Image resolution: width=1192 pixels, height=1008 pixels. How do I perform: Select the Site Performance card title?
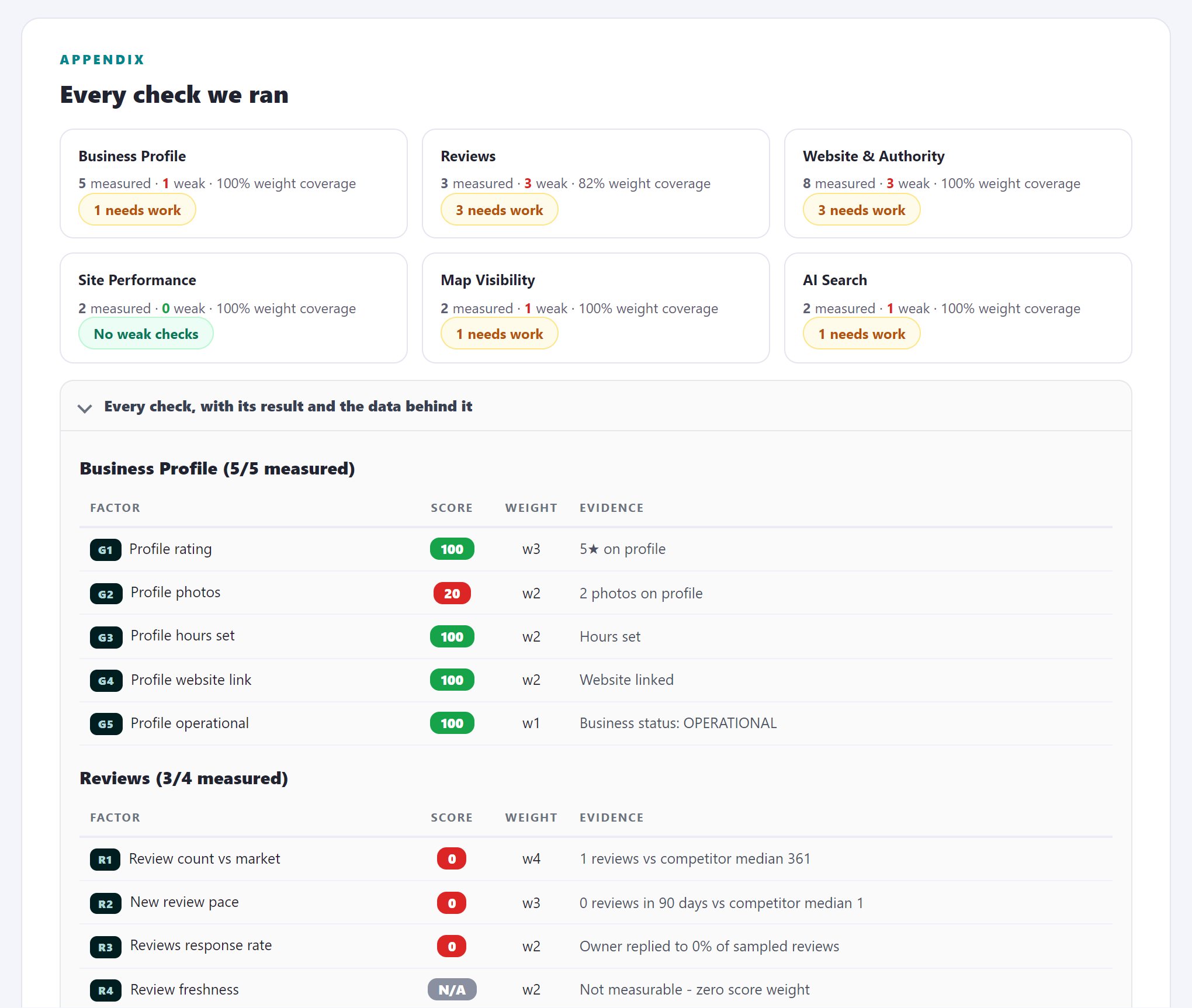pos(137,280)
